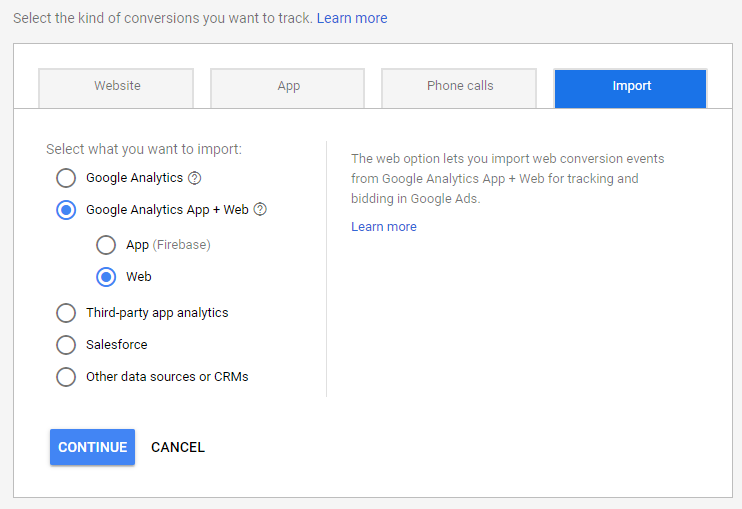
Task: Switch to the Phone calls tab
Action: click(x=459, y=88)
